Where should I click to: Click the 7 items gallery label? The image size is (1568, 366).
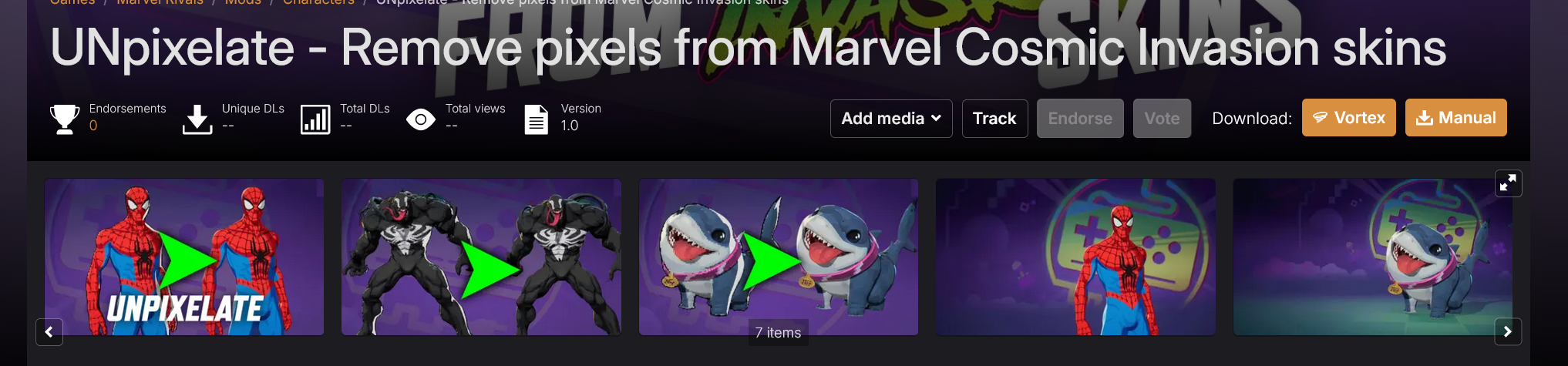(779, 333)
